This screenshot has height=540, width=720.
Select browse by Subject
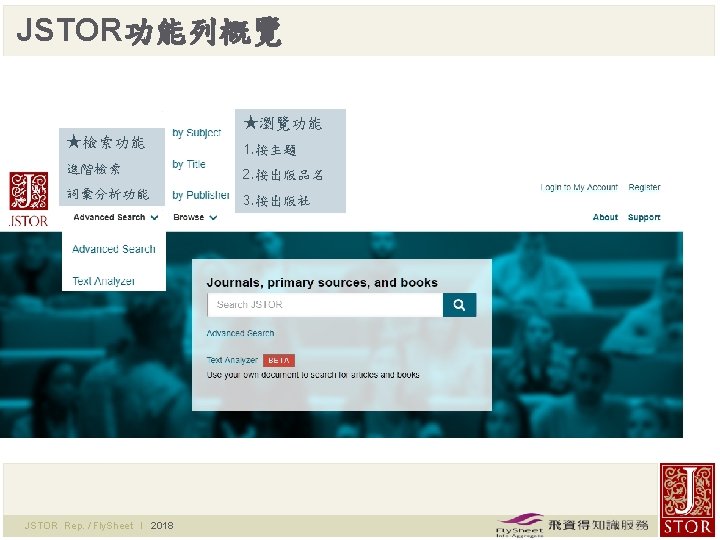point(197,133)
